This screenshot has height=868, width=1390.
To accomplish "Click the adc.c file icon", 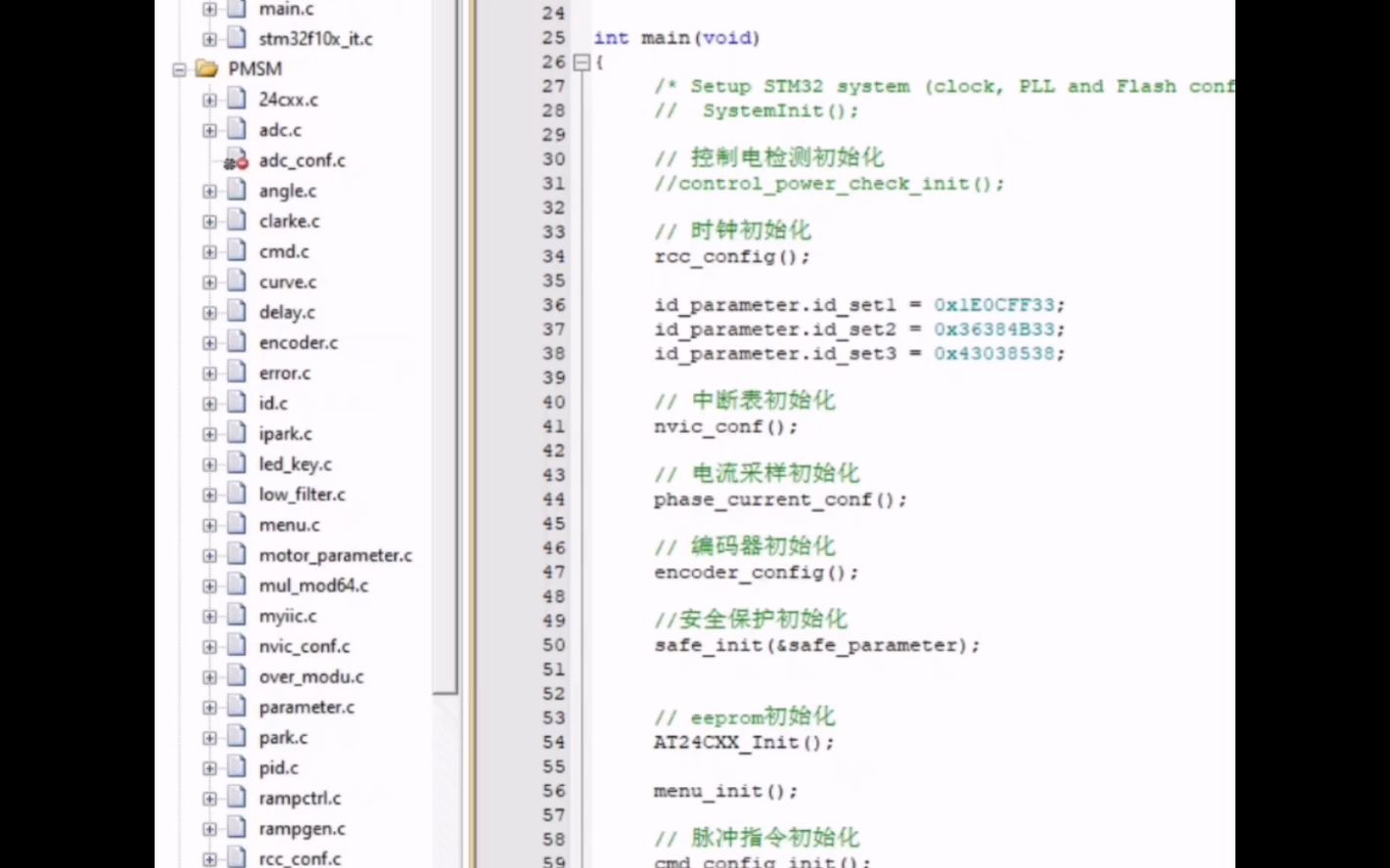I will pos(237,129).
